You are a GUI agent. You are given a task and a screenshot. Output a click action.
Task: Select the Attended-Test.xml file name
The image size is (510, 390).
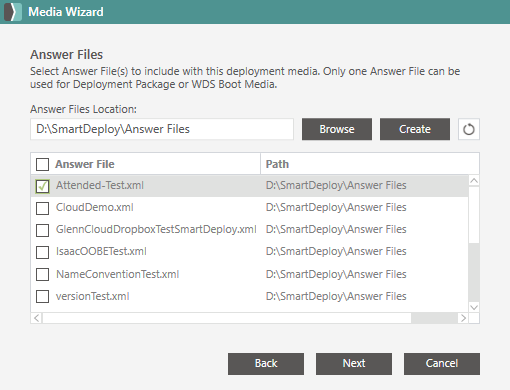click(100, 185)
